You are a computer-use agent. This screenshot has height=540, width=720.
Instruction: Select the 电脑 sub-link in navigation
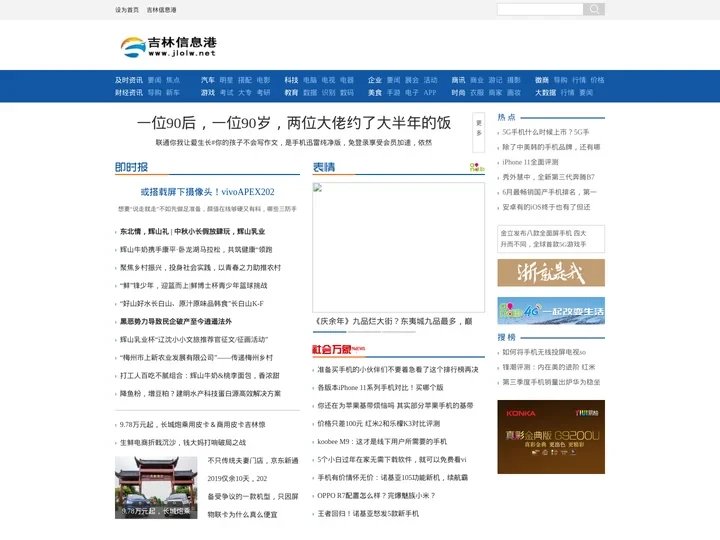[x=310, y=80]
